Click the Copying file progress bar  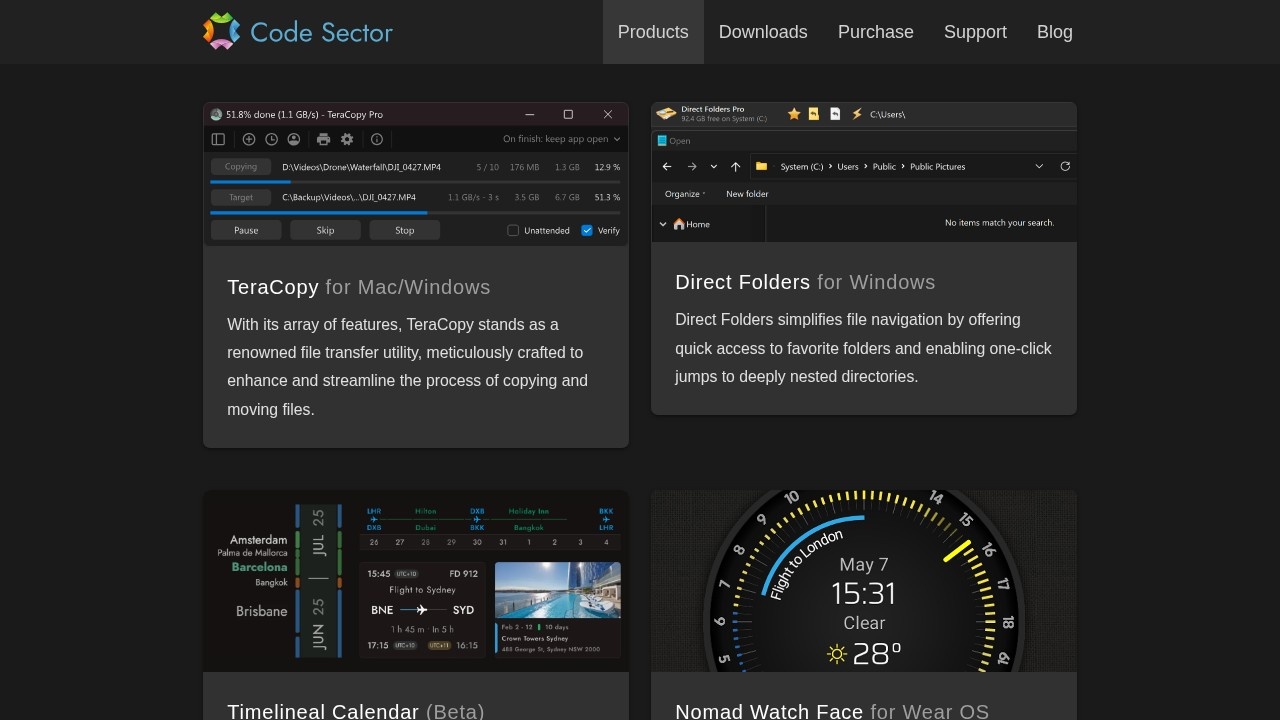pyautogui.click(x=415, y=182)
